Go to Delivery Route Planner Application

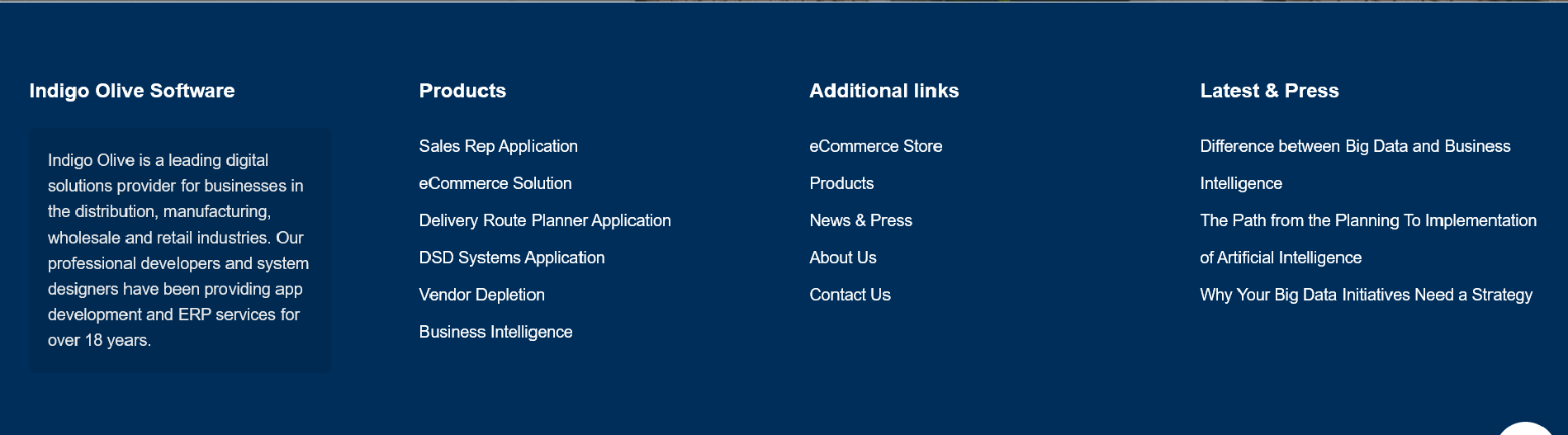(x=544, y=220)
